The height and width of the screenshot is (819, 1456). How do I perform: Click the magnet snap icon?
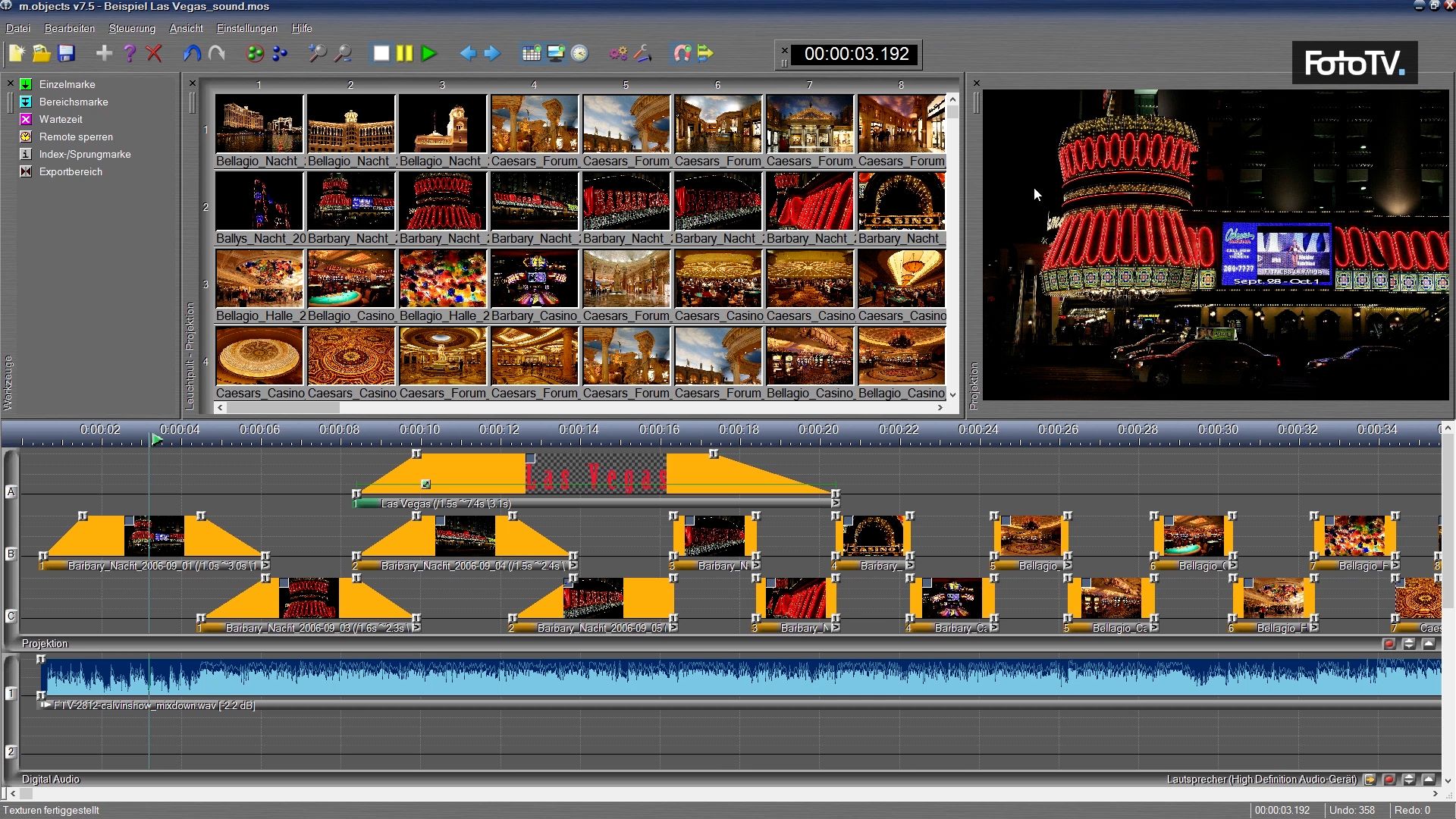[682, 53]
